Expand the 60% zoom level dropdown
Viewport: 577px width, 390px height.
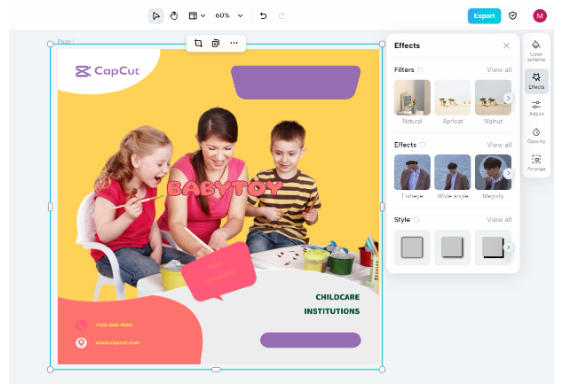pyautogui.click(x=240, y=16)
